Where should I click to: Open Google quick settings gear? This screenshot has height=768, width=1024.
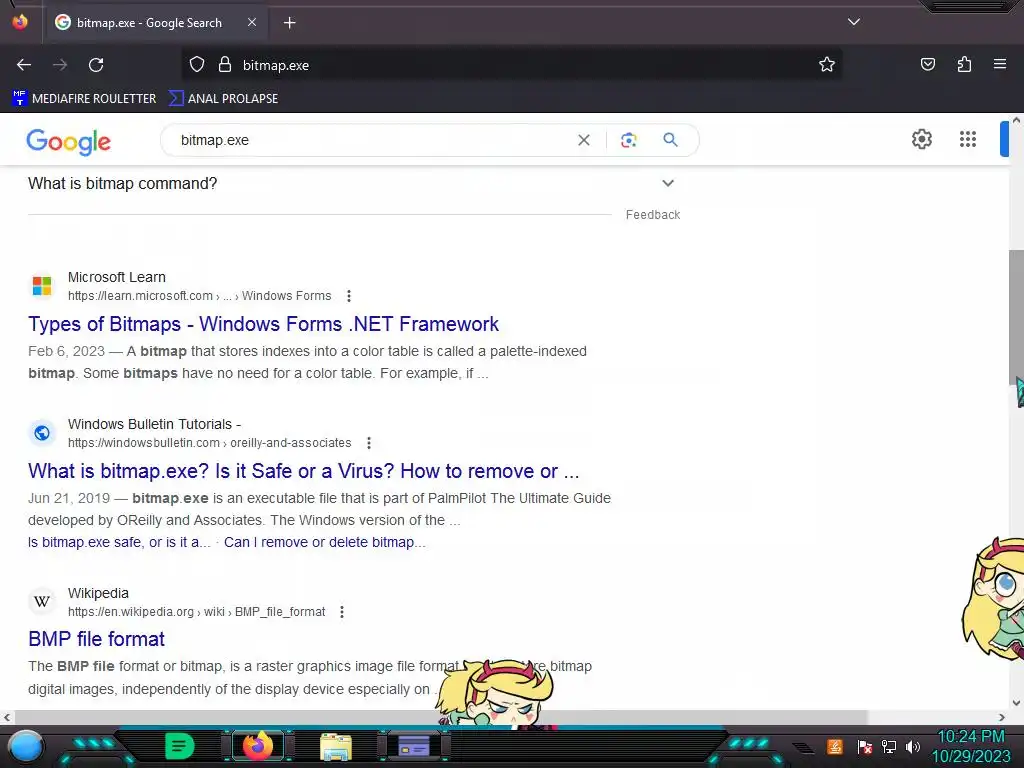(x=921, y=139)
